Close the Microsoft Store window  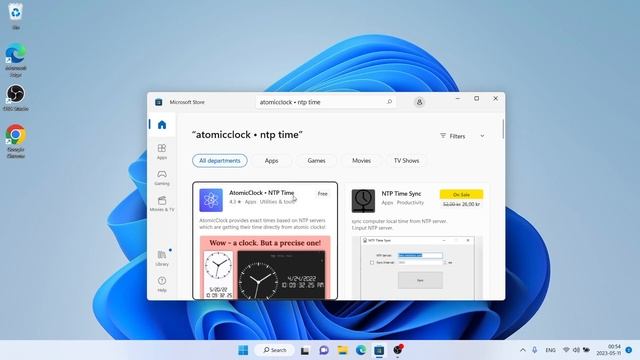(496, 99)
